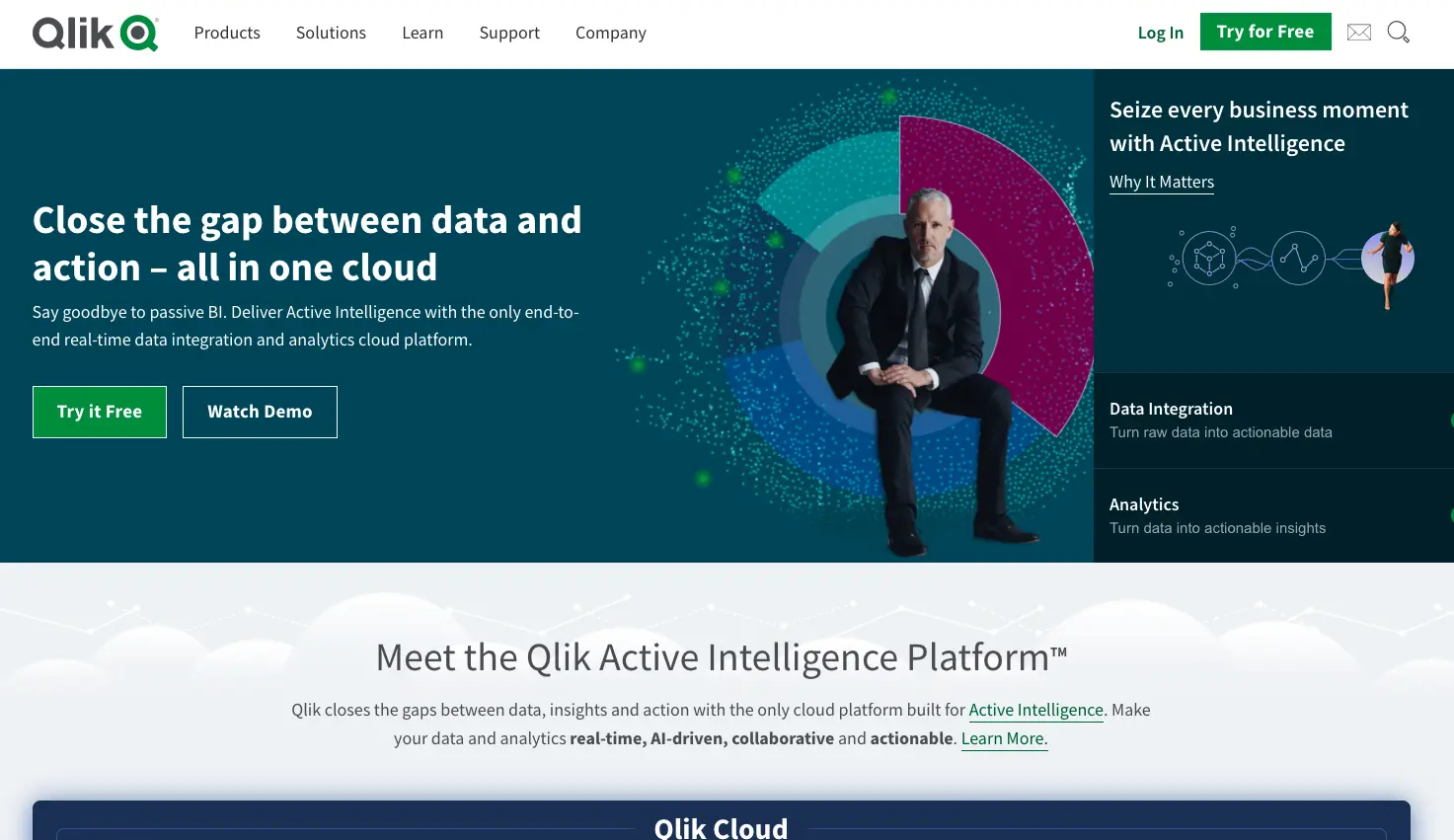Open the Products dropdown menu

226,33
